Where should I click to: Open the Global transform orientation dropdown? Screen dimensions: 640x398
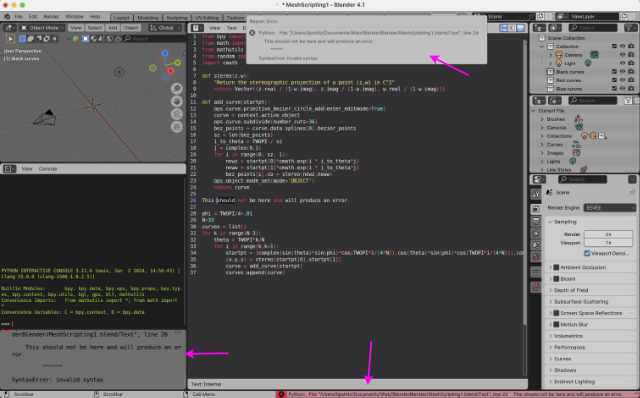point(165,28)
